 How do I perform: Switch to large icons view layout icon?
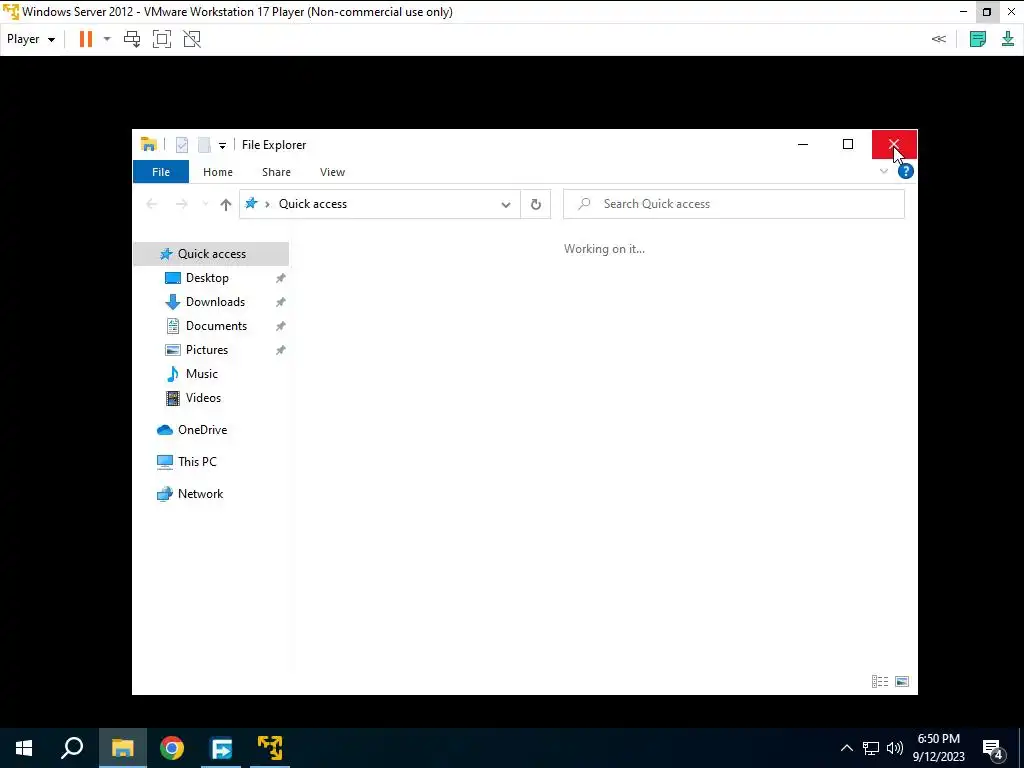tap(902, 682)
